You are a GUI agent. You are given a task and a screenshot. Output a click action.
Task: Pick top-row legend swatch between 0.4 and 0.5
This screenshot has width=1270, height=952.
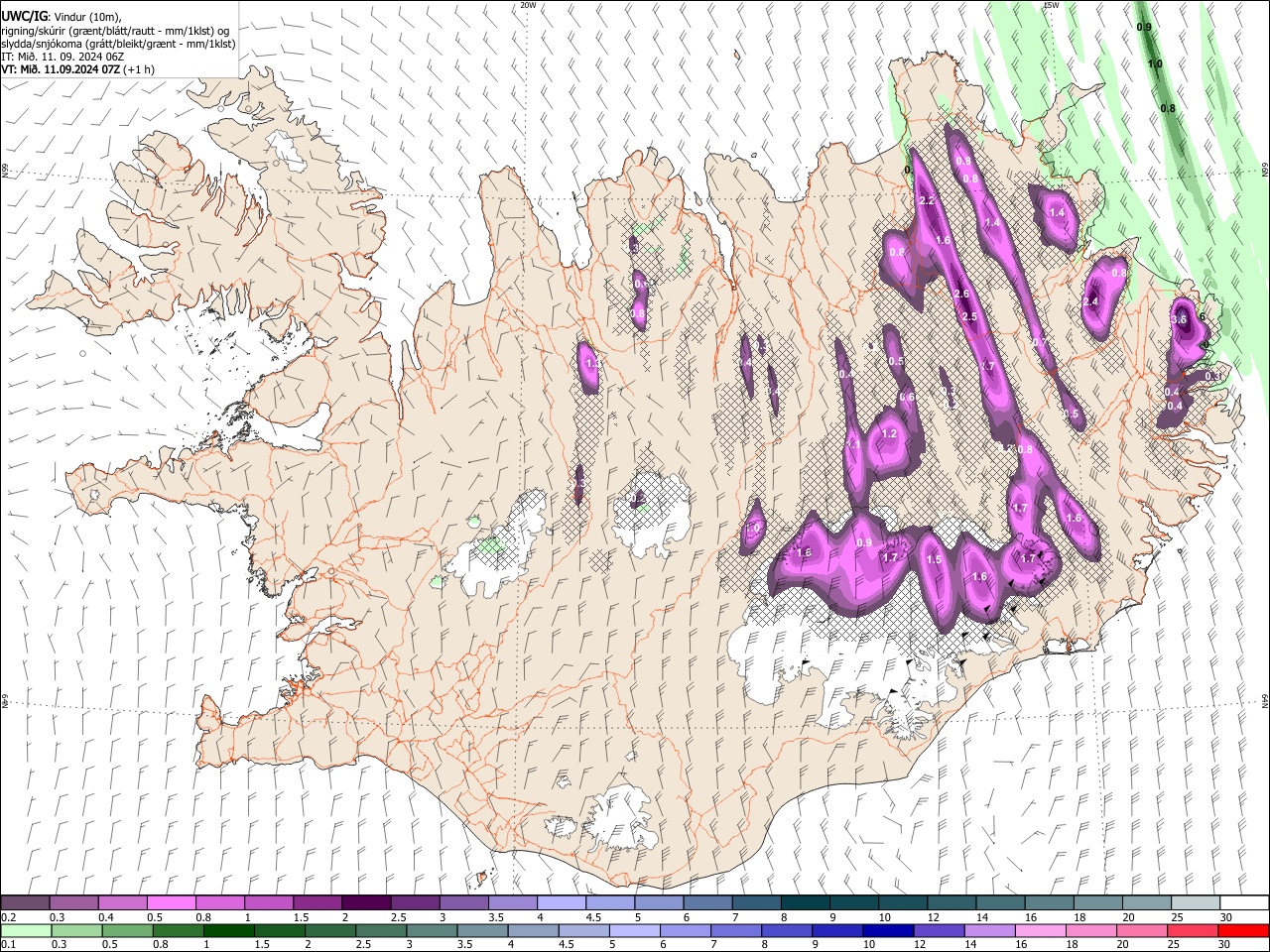click(x=122, y=903)
